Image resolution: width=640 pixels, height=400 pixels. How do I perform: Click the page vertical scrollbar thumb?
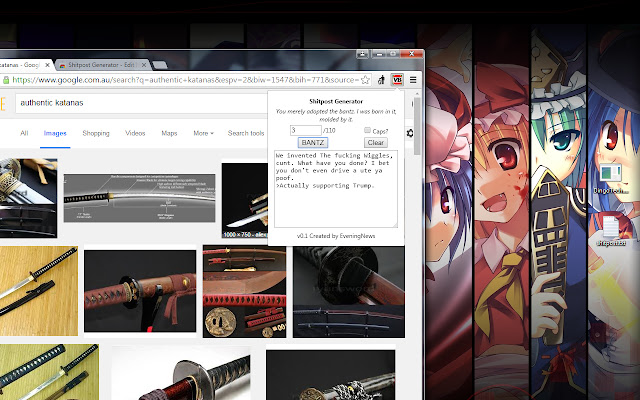417,127
